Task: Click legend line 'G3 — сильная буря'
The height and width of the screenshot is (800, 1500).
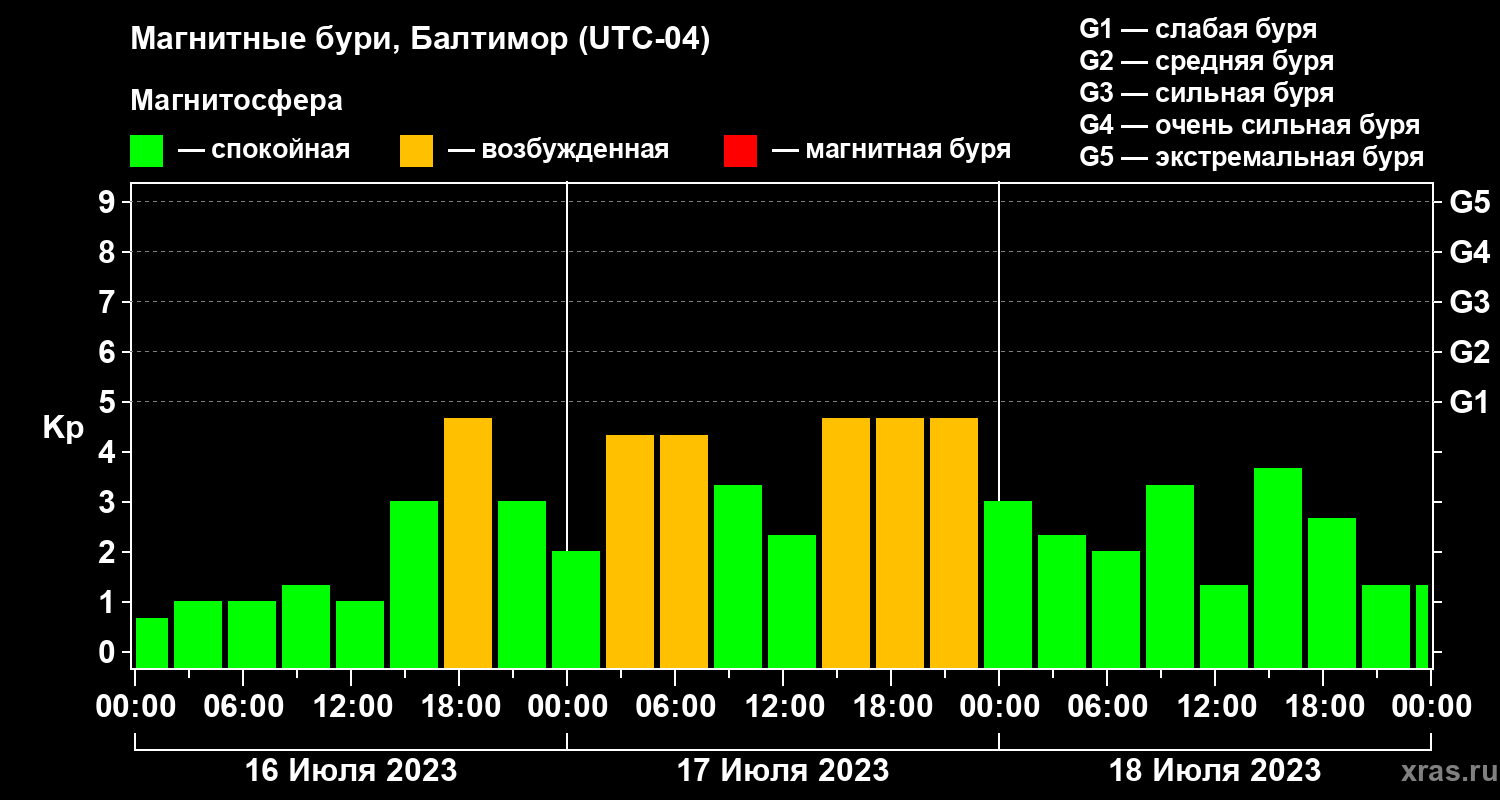Action: pos(1206,93)
